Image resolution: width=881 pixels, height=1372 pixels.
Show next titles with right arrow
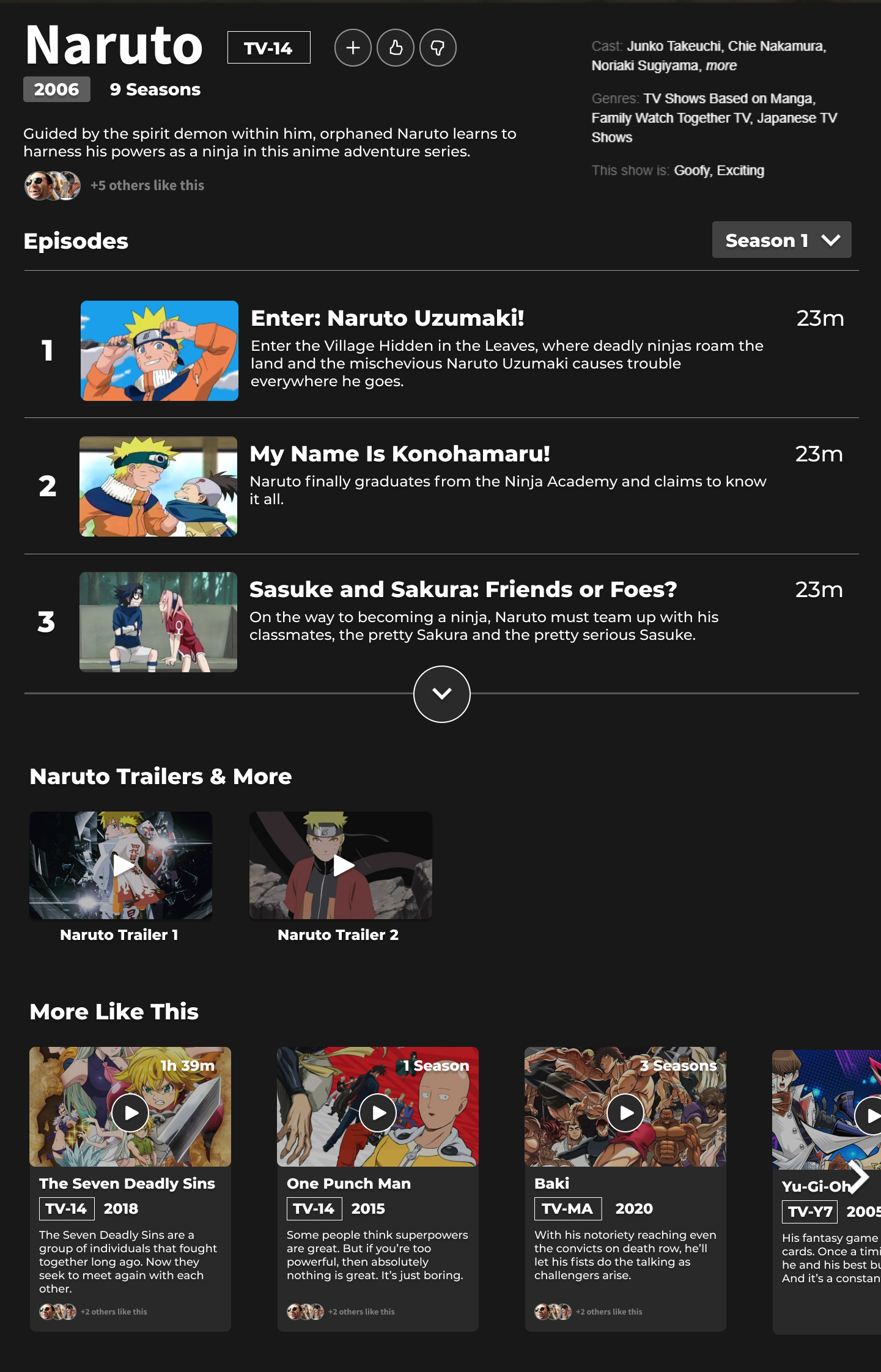click(x=858, y=1176)
